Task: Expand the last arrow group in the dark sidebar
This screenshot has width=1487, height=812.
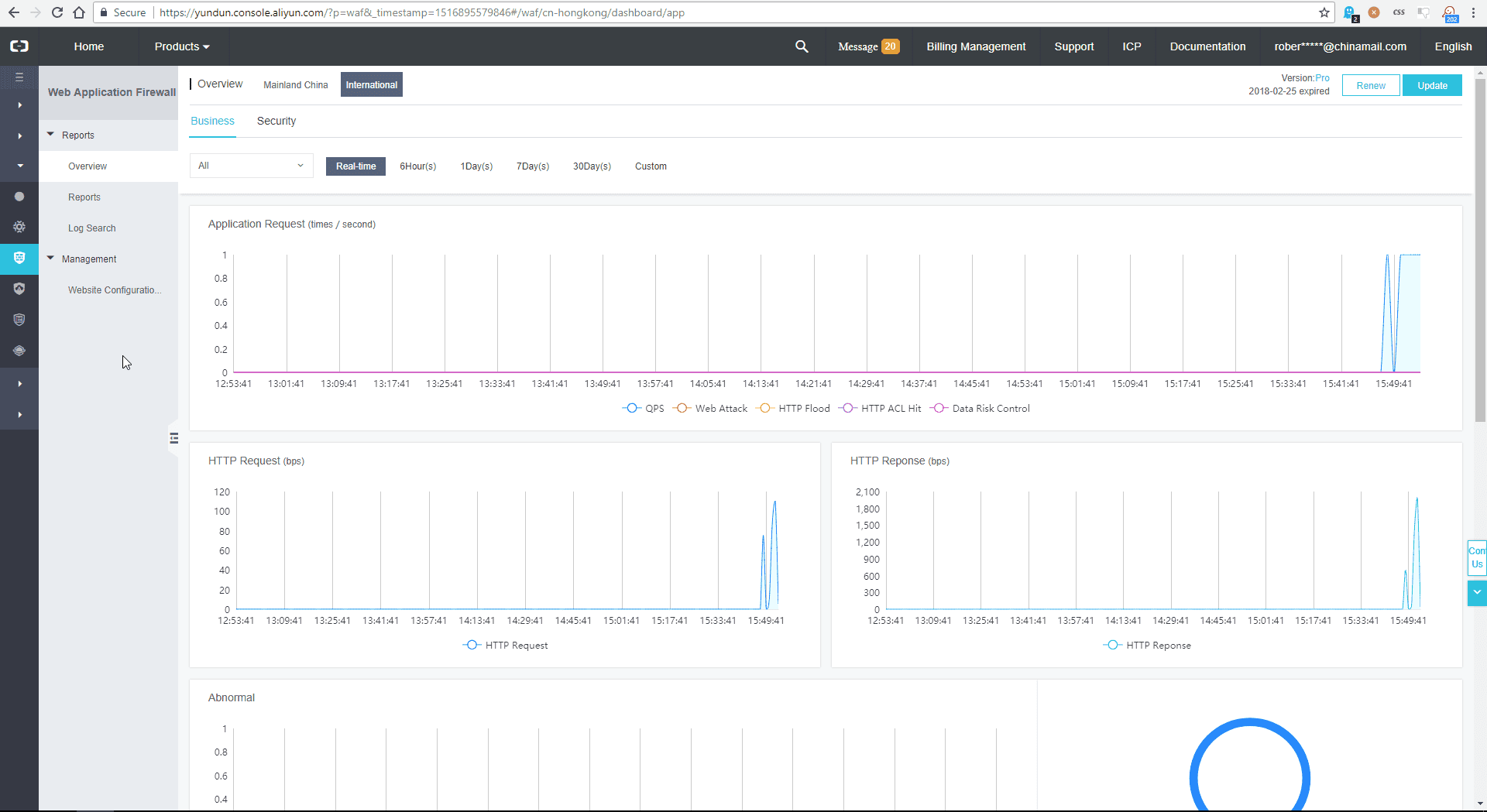Action: (19, 414)
